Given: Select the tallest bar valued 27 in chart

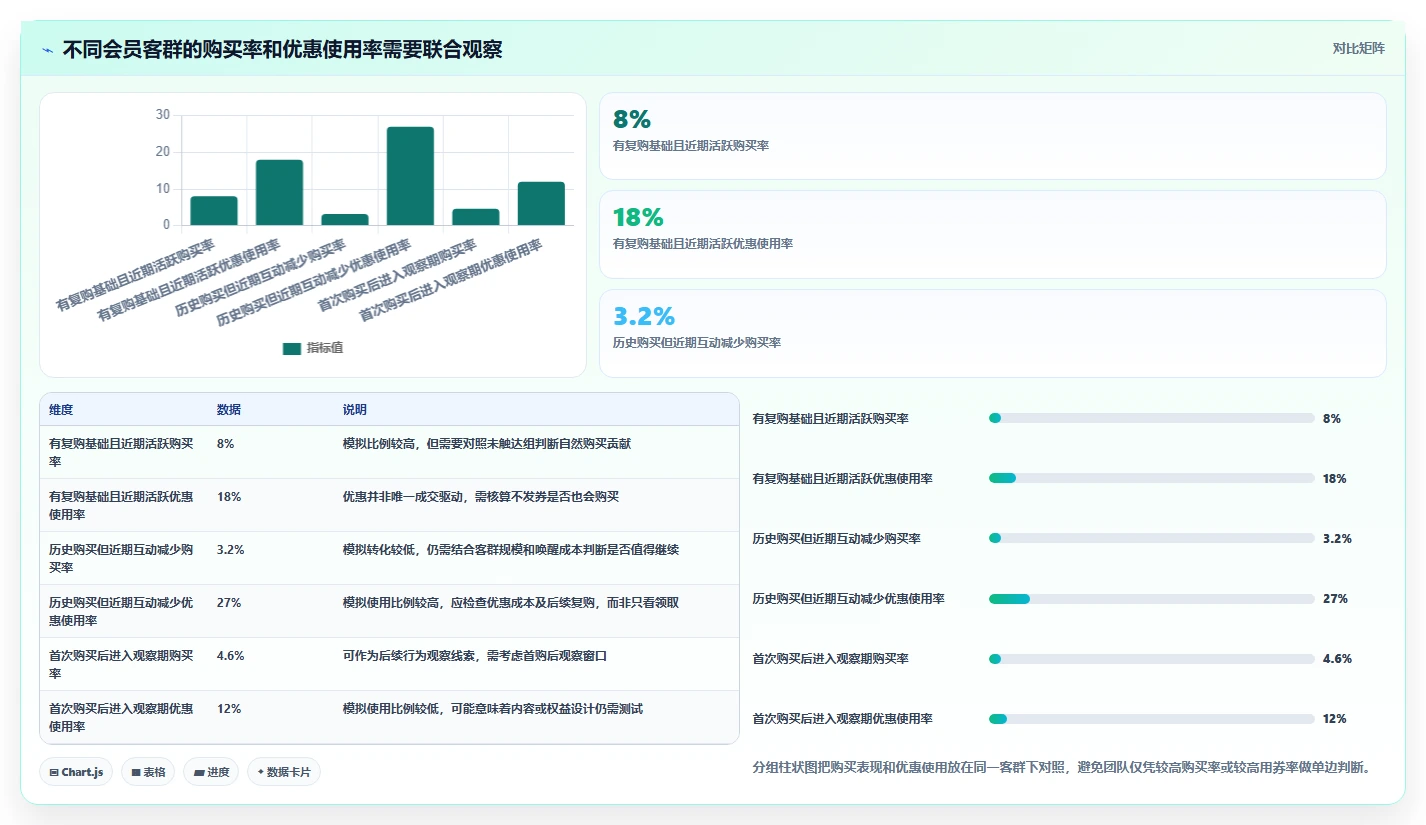Looking at the screenshot, I should pos(410,176).
